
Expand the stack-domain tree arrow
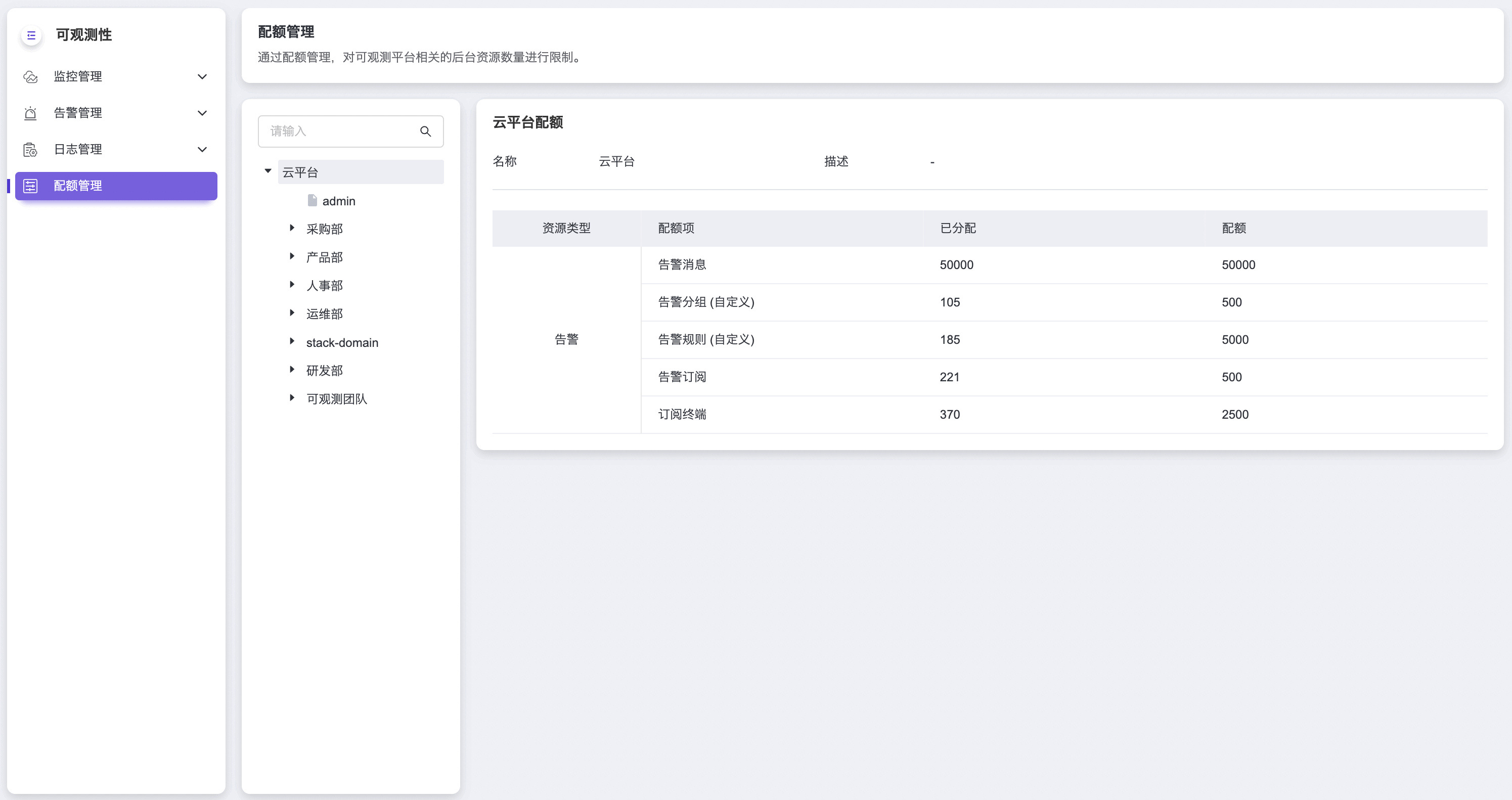point(292,341)
